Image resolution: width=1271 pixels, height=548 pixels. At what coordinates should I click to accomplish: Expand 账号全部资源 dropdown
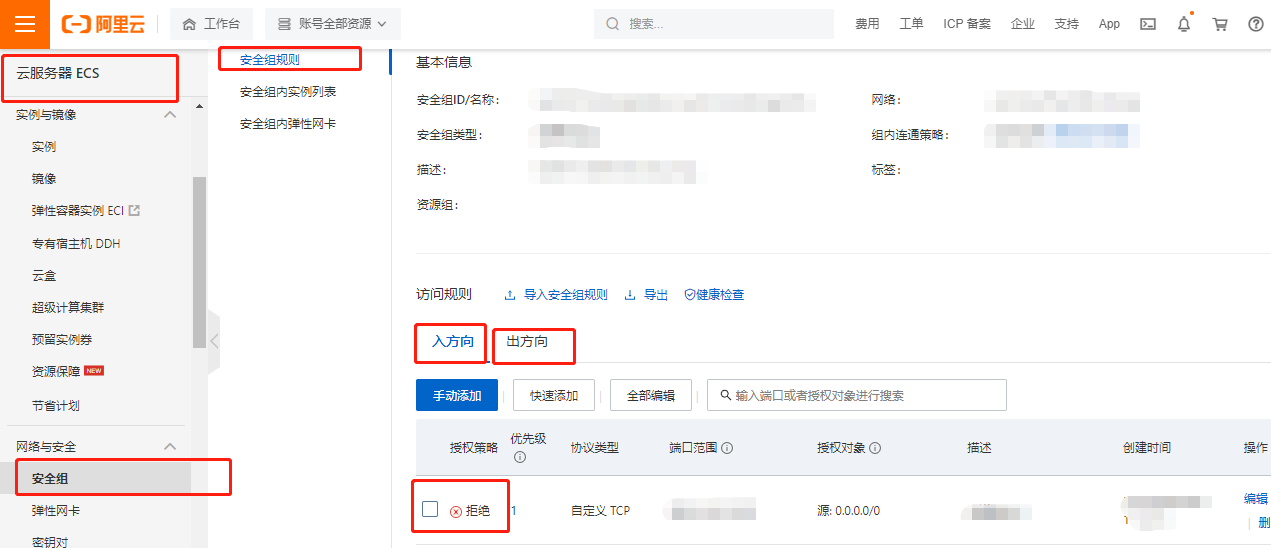click(332, 24)
